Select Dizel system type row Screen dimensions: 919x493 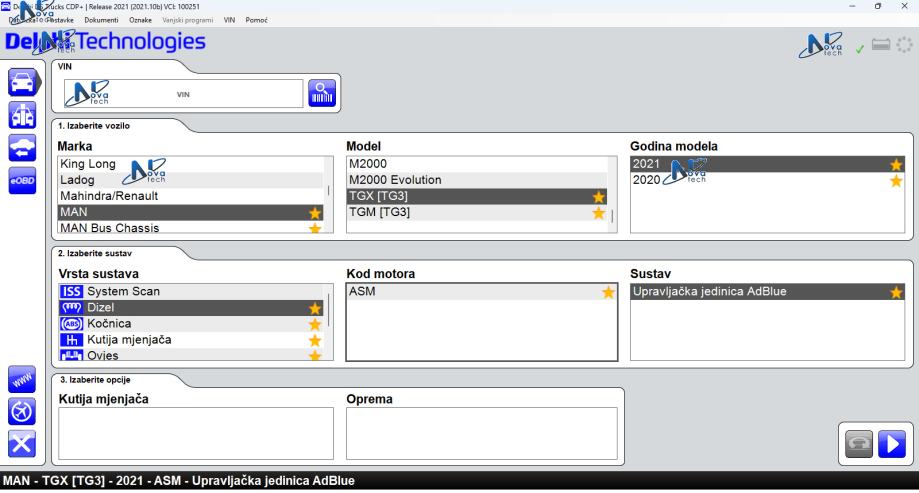(190, 308)
